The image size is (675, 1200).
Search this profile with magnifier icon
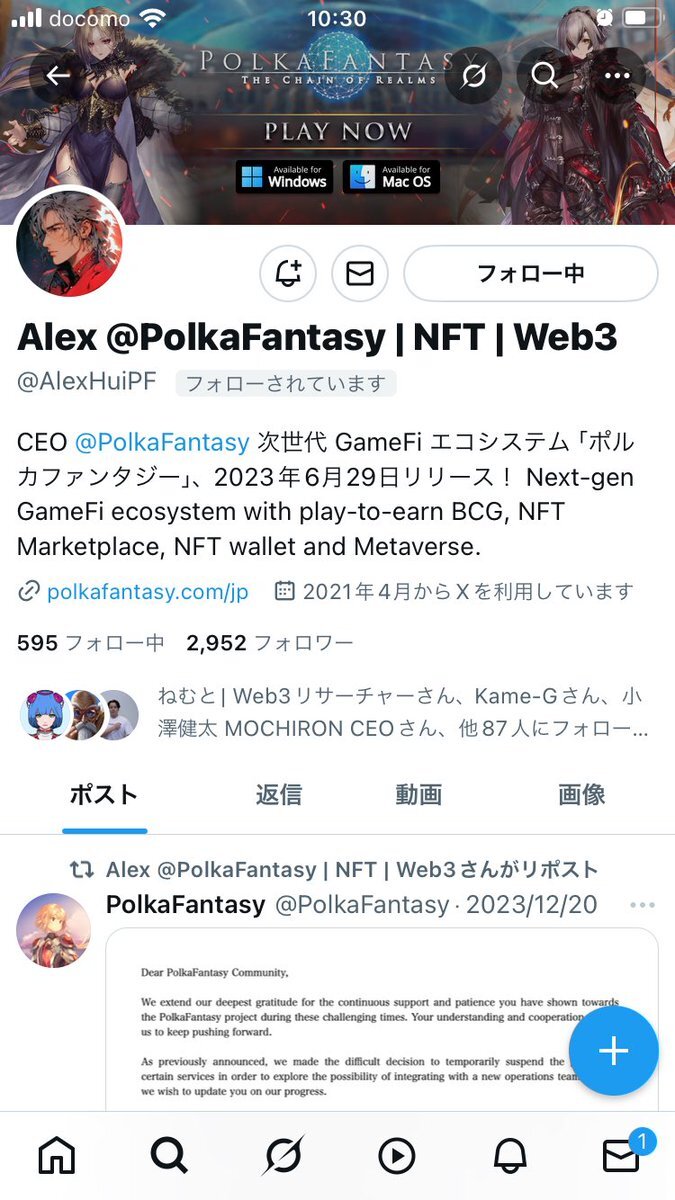click(x=544, y=75)
